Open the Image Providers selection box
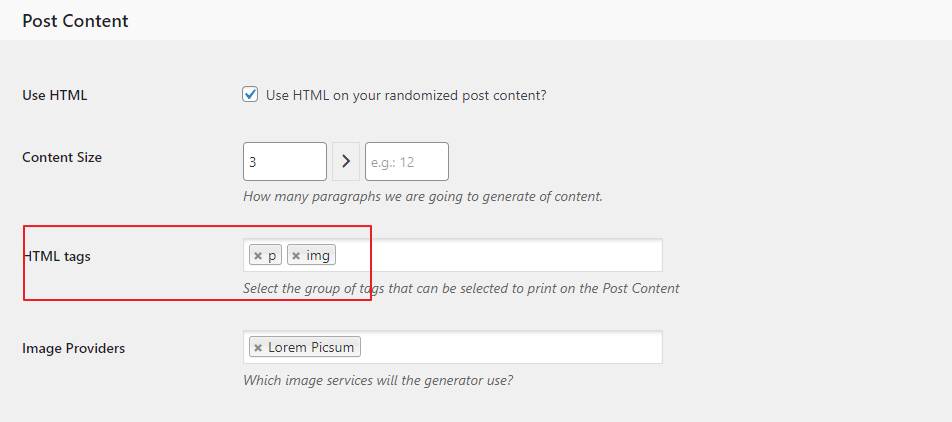952x422 pixels. click(x=510, y=348)
